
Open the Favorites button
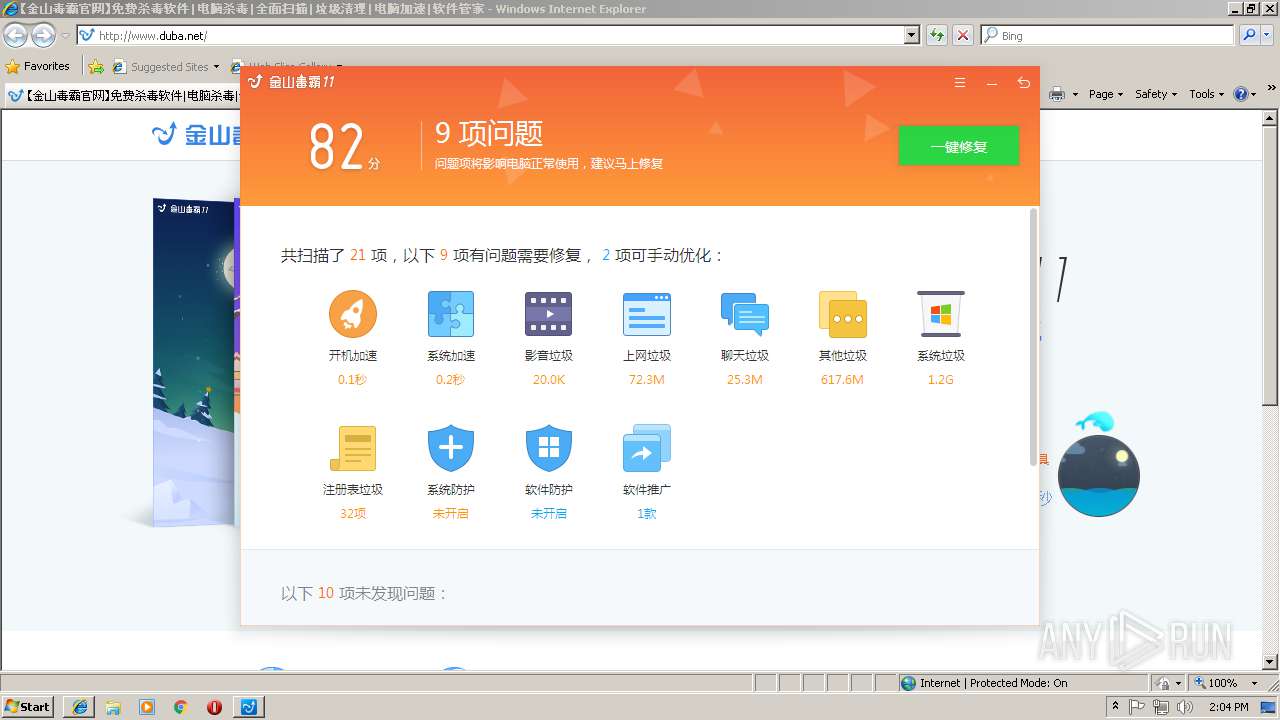38,67
